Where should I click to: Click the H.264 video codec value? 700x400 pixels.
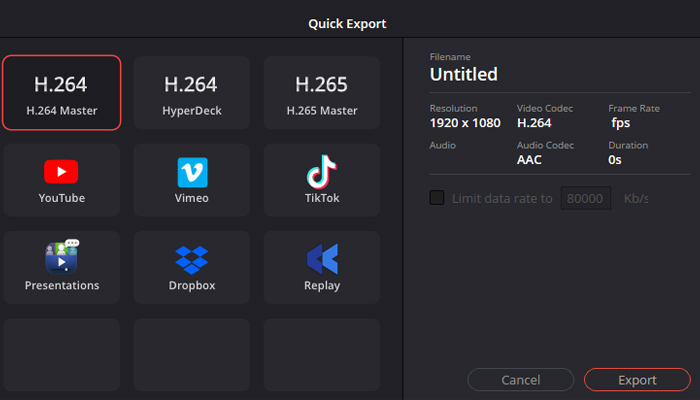coord(534,123)
